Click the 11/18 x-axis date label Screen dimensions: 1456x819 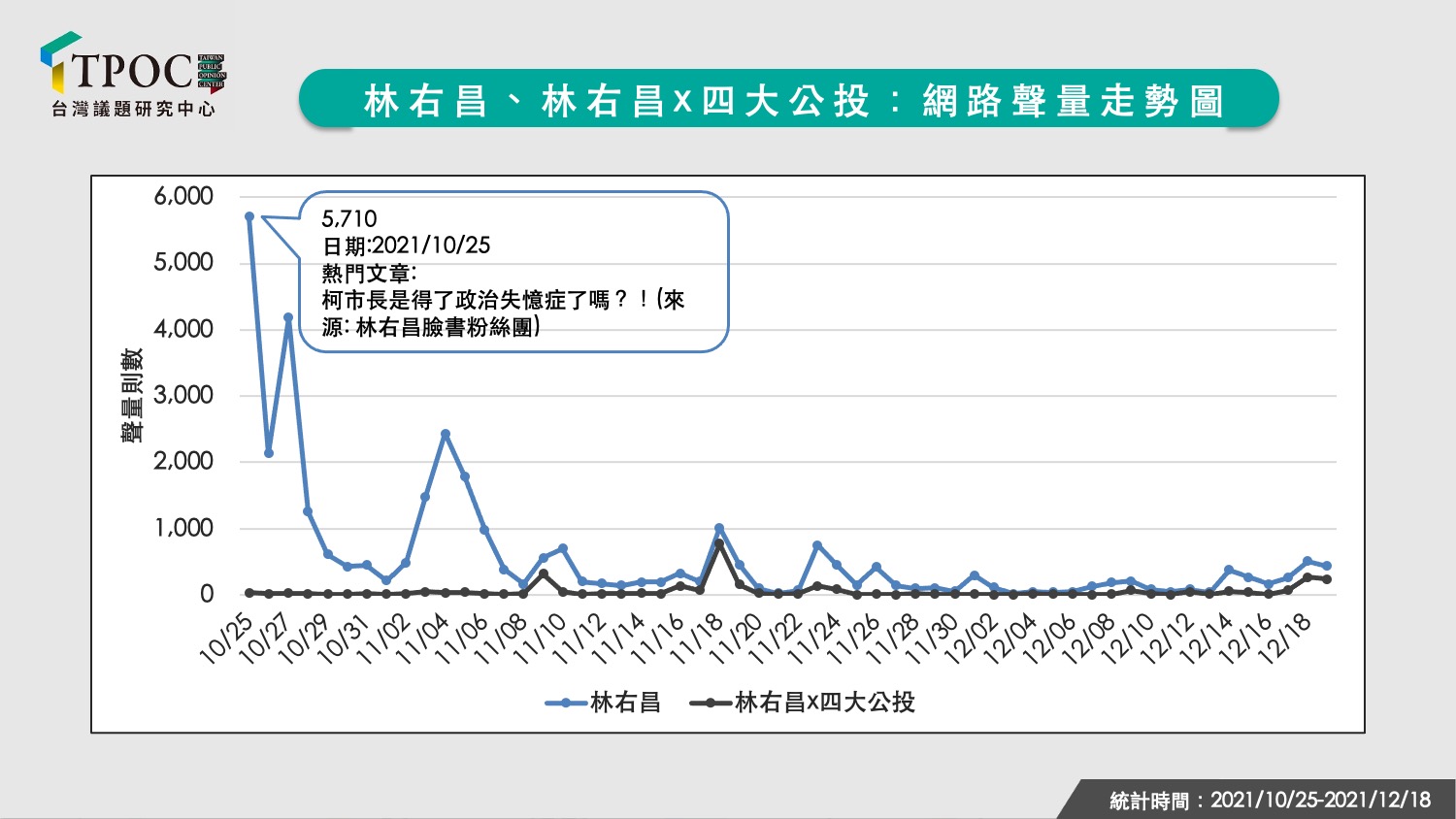(x=698, y=638)
